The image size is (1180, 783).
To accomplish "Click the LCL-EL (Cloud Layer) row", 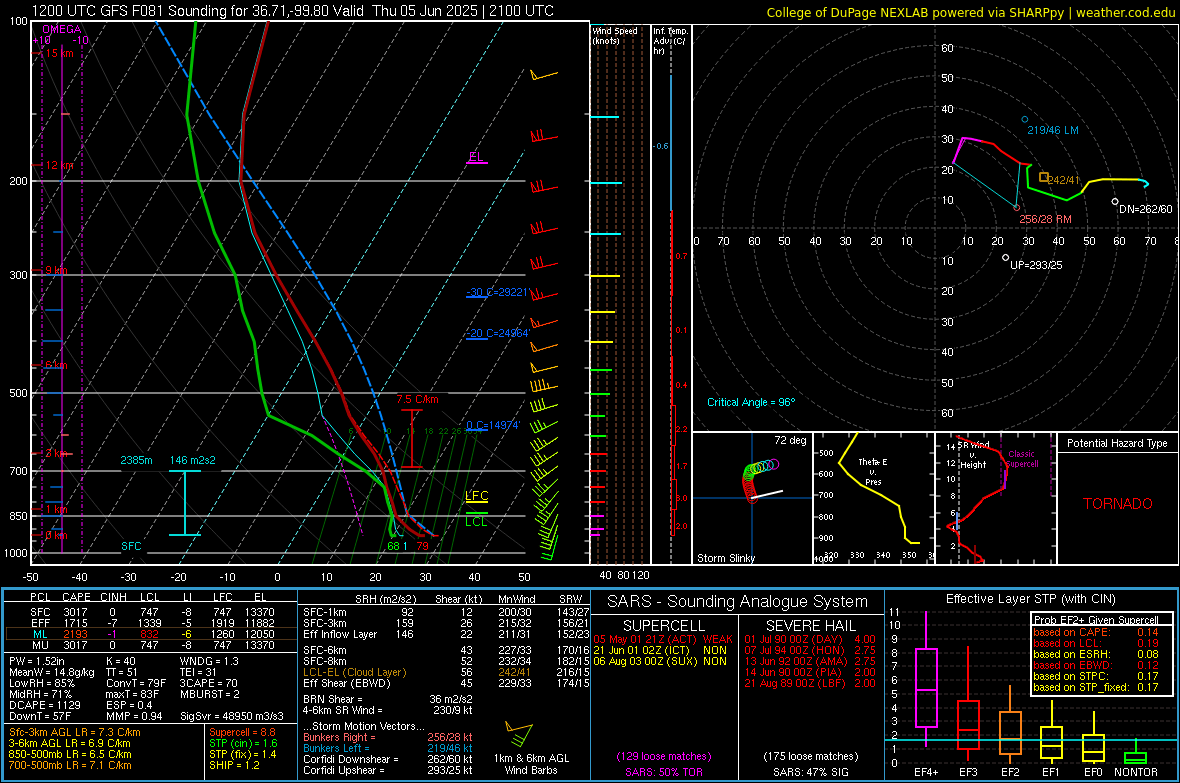I will (446, 672).
